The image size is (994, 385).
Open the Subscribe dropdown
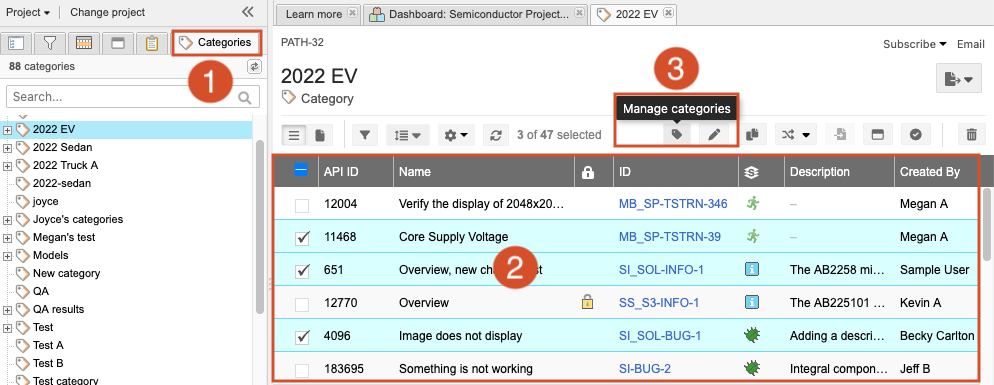(915, 44)
